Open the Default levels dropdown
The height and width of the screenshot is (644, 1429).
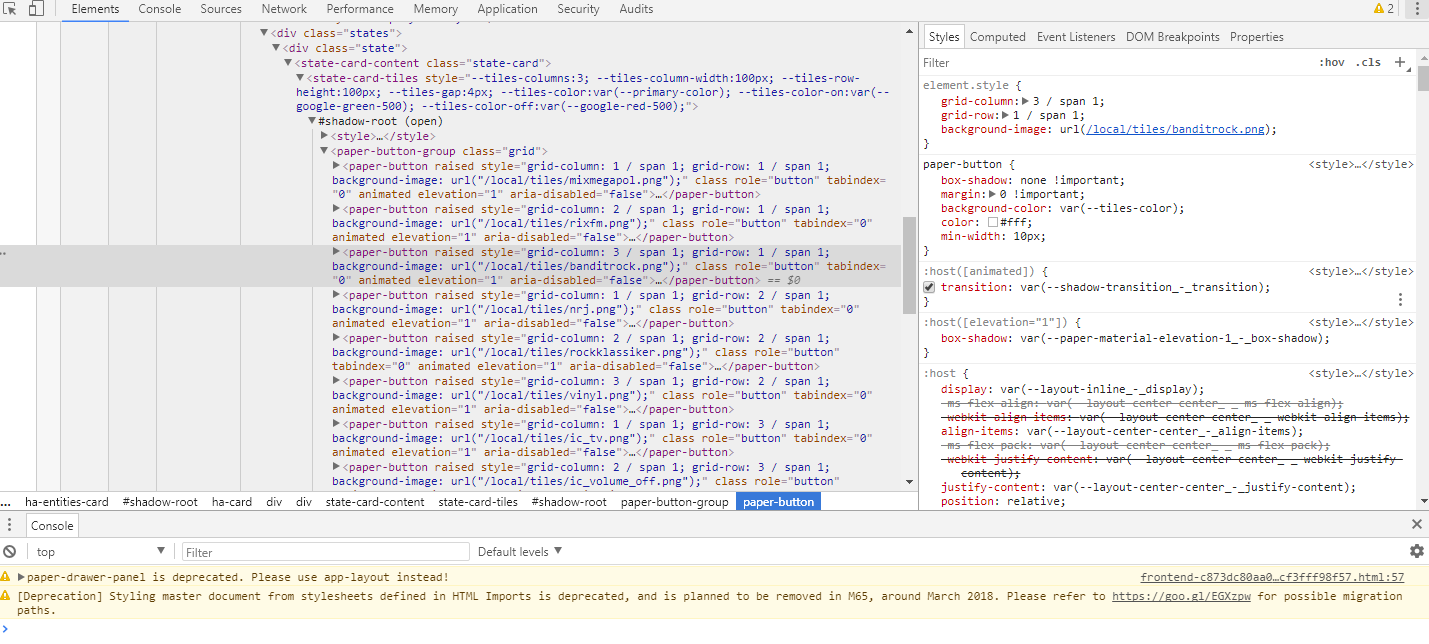point(520,551)
